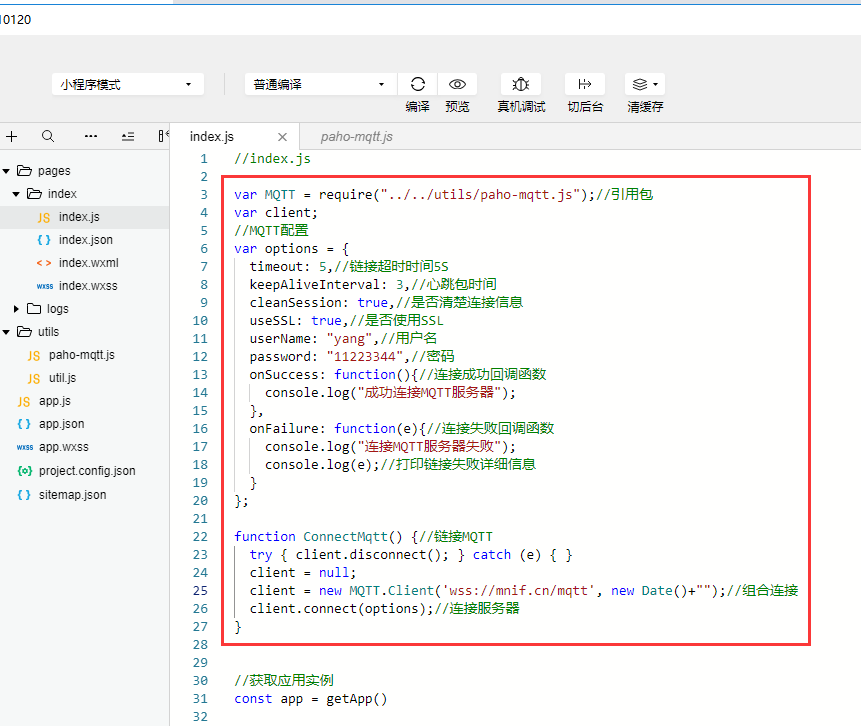Click the //index.js comment on line 1
This screenshot has height=726, width=861.
[272, 159]
